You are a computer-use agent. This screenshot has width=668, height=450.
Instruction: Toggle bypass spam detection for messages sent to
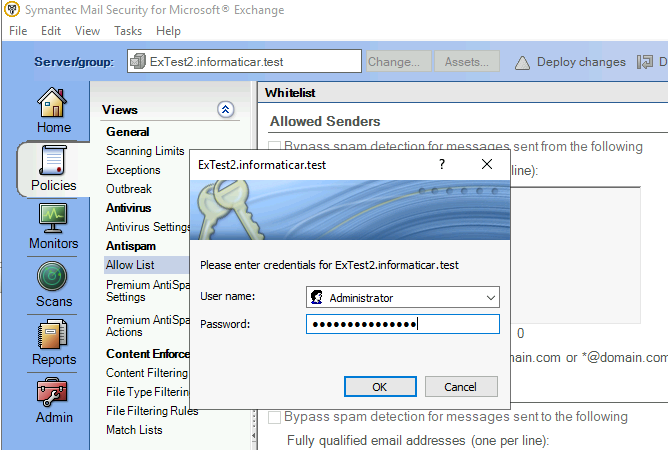click(x=274, y=418)
